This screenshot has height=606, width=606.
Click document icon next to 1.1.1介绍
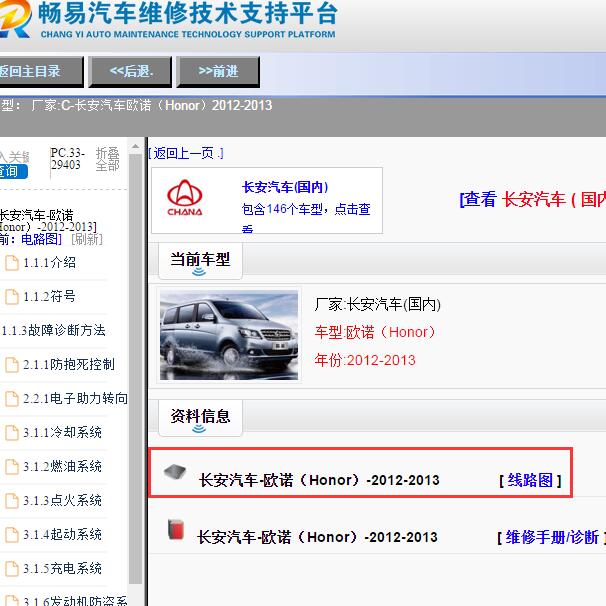[x=12, y=263]
